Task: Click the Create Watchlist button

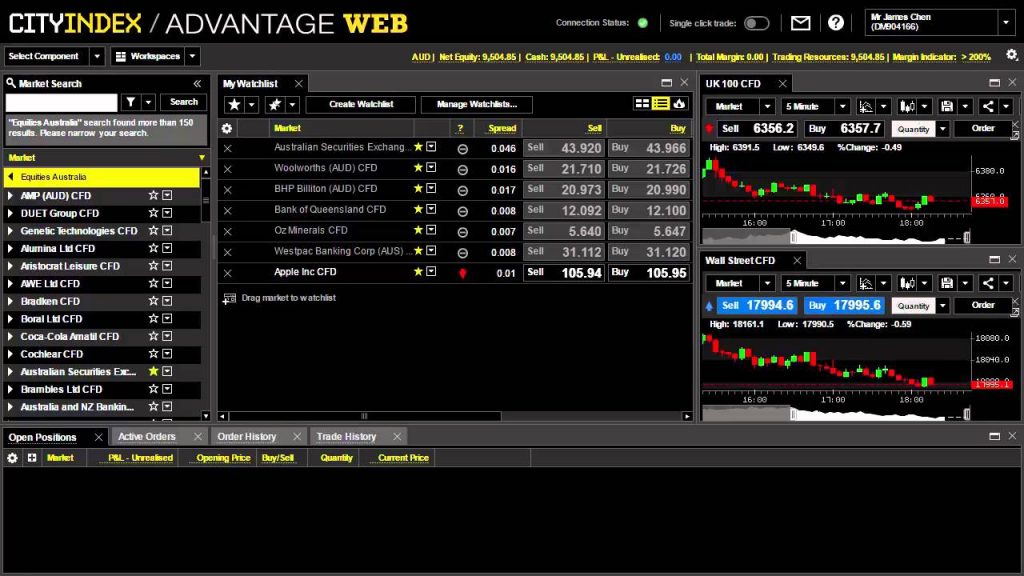Action: tap(360, 104)
